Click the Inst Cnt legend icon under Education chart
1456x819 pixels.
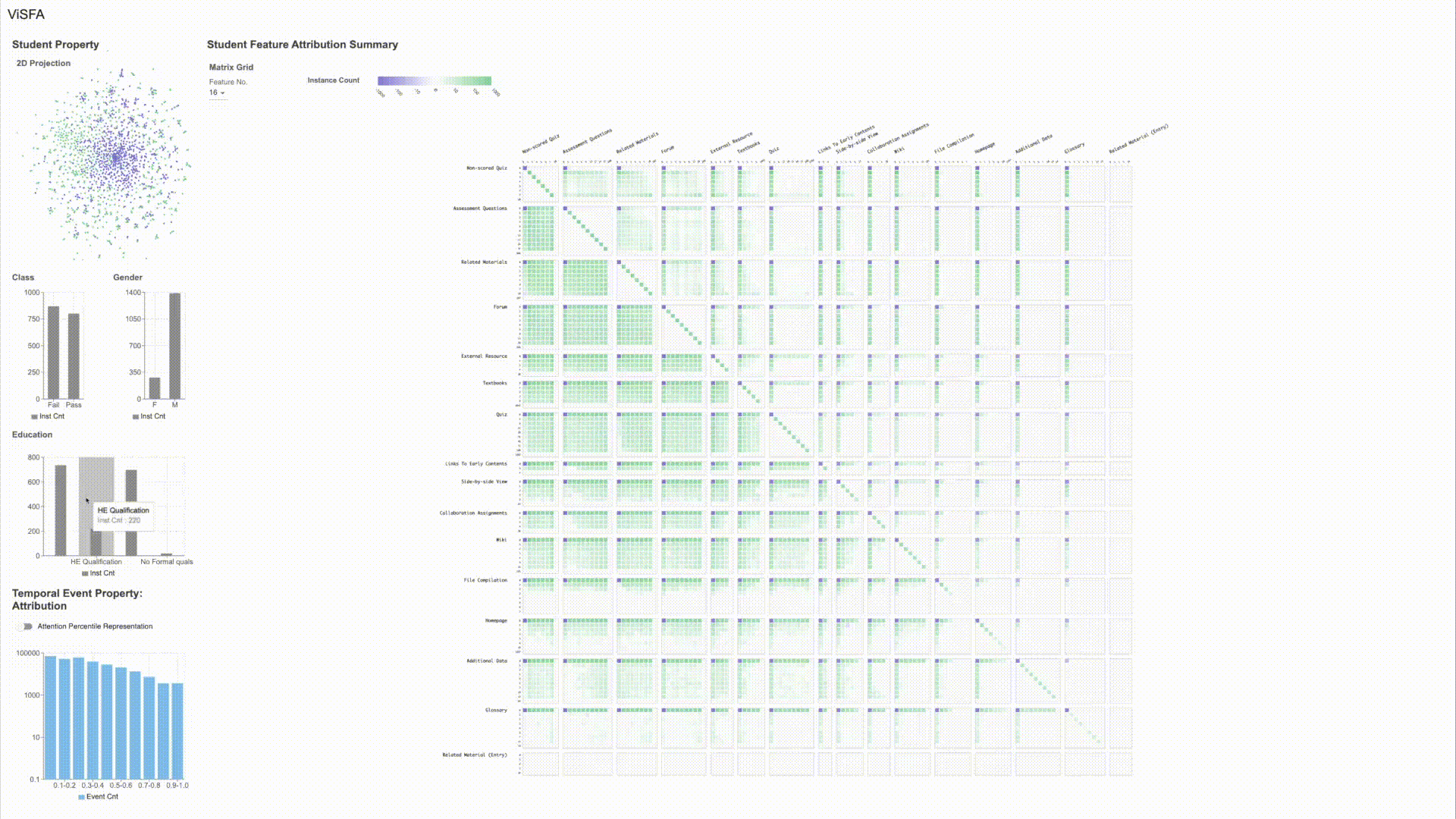point(85,573)
